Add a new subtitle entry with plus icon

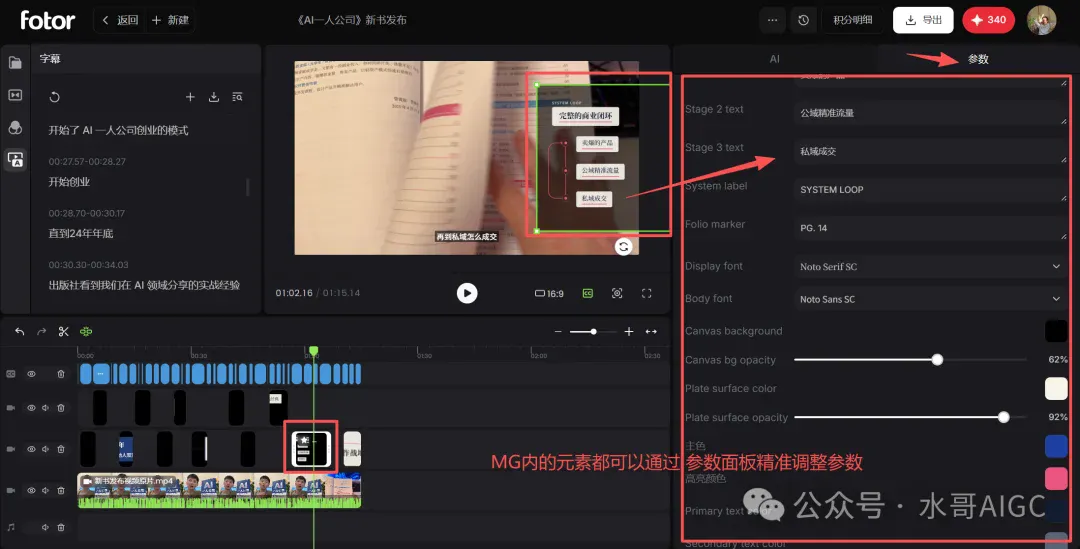(190, 97)
